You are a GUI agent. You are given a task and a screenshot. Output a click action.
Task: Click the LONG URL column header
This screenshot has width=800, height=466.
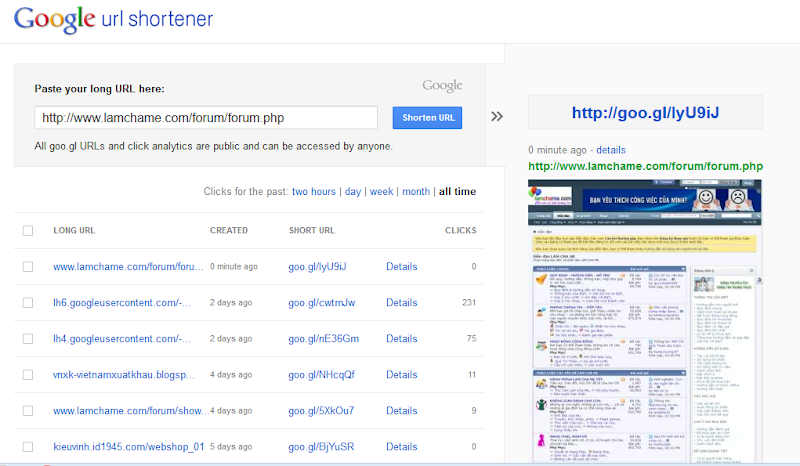tap(74, 230)
